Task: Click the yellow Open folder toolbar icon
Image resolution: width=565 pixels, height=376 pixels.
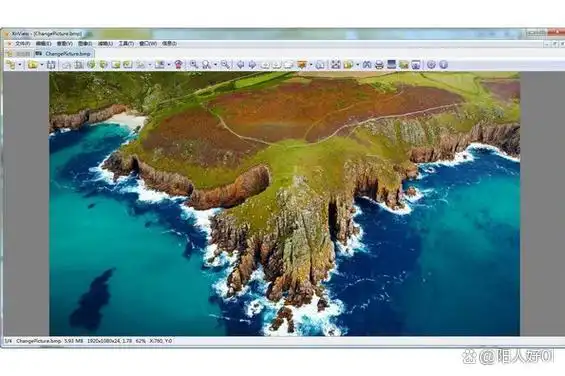Action: click(x=33, y=65)
